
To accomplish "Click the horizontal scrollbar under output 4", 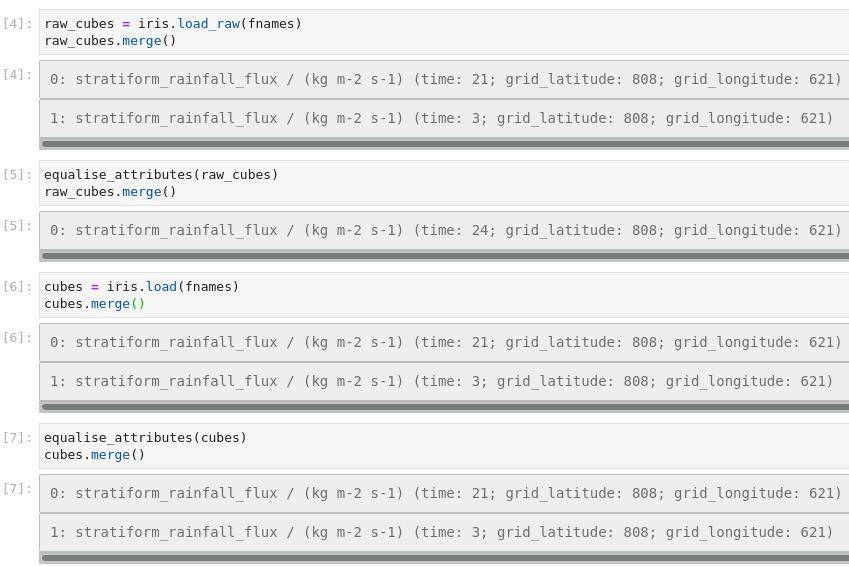I will (x=445, y=144).
